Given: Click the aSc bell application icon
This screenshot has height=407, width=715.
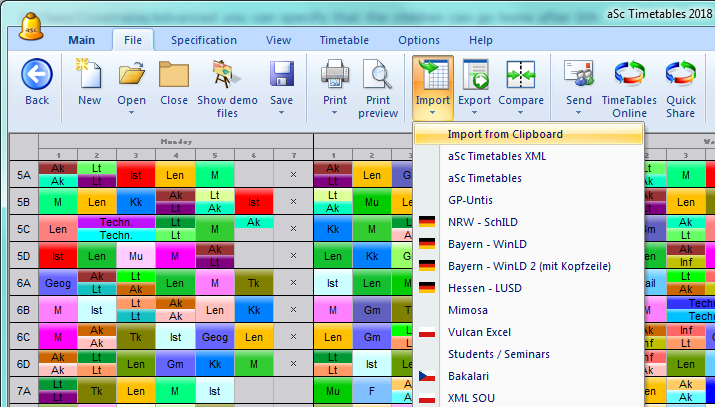Looking at the screenshot, I should (x=31, y=26).
